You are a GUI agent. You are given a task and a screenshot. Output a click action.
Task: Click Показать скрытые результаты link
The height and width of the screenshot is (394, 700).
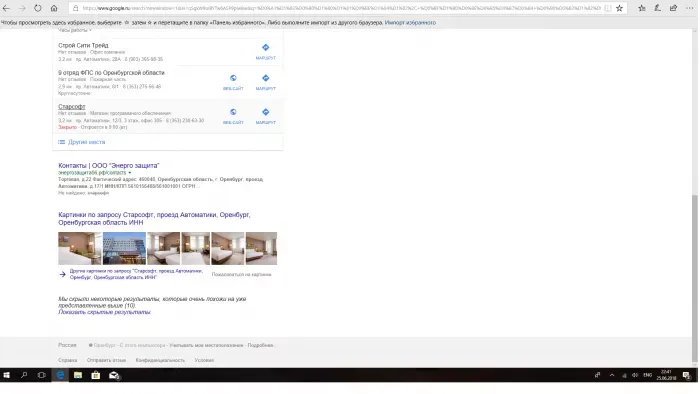tap(104, 312)
